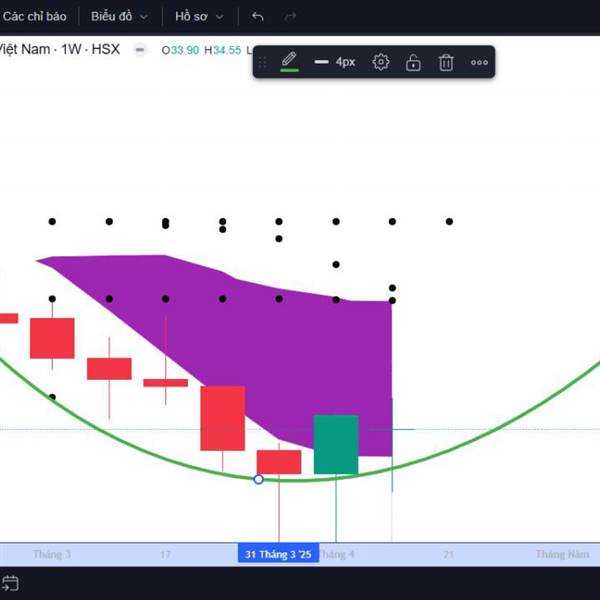Collapse legend with minus button
This screenshot has width=600, height=600.
click(140, 50)
